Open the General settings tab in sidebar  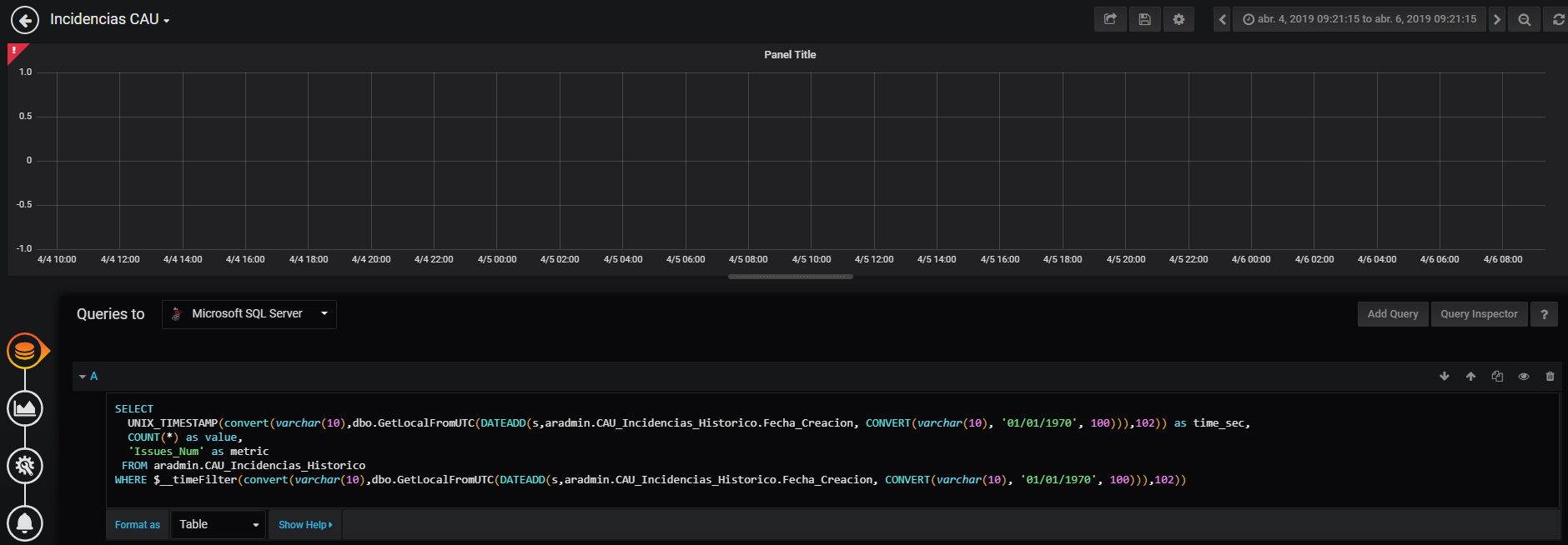25,466
